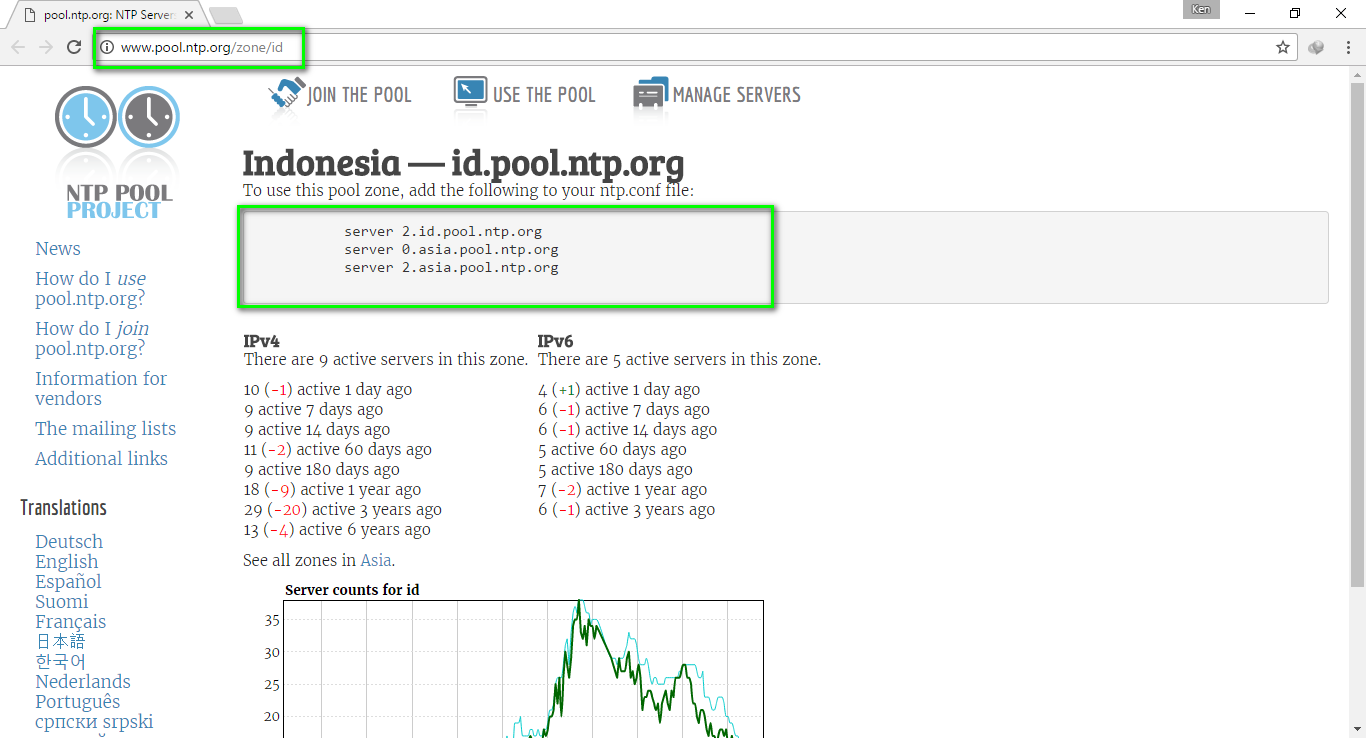1366x738 pixels.
Task: Click the handshake Join the Pool icon
Action: 287,95
